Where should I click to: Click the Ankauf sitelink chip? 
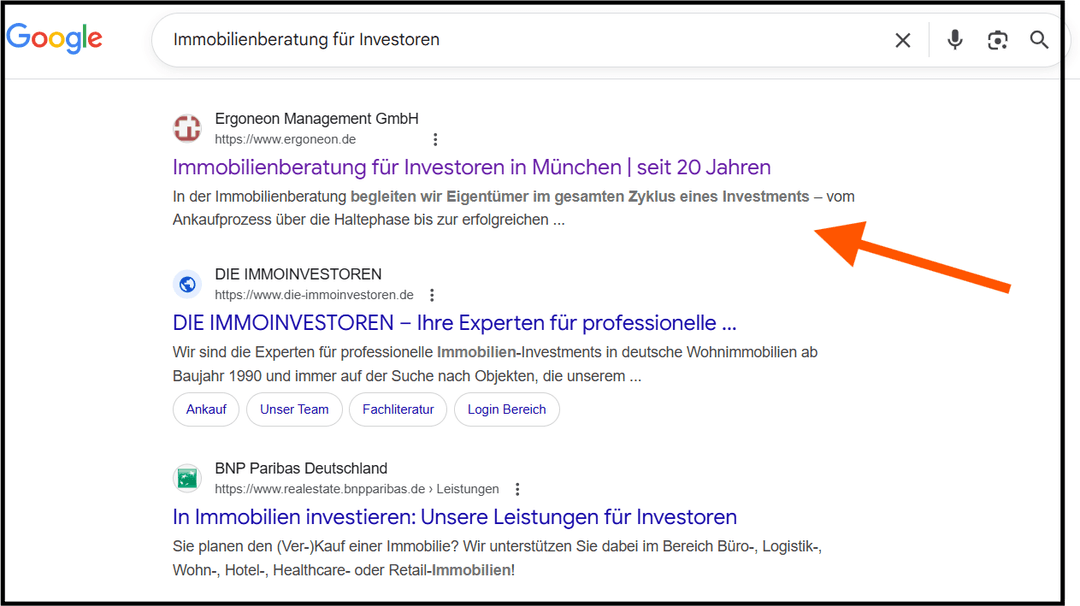pyautogui.click(x=206, y=409)
